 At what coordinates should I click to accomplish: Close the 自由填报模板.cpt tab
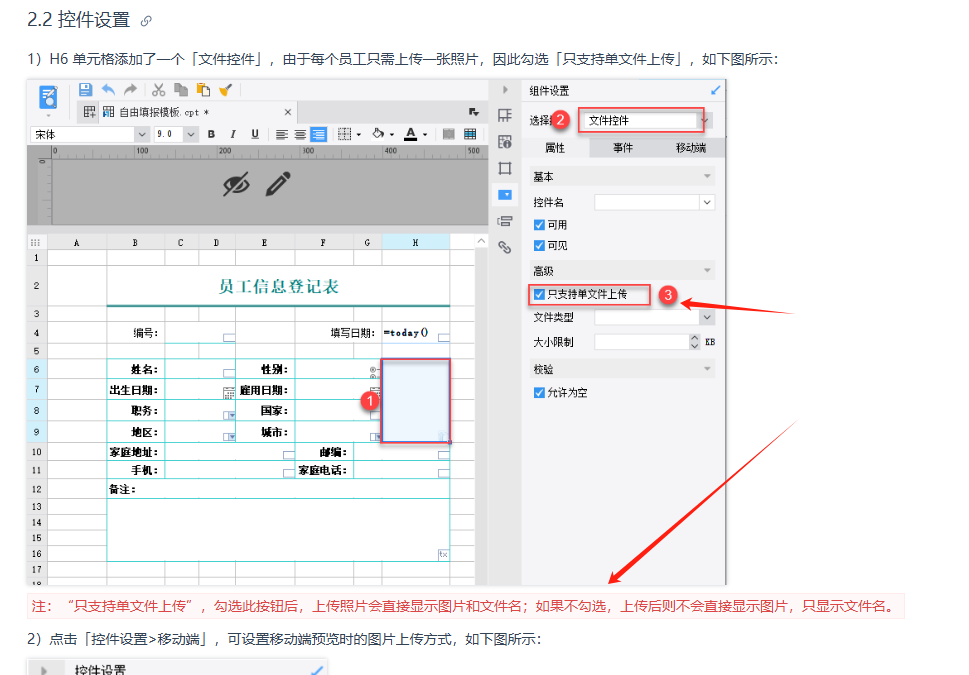(287, 112)
